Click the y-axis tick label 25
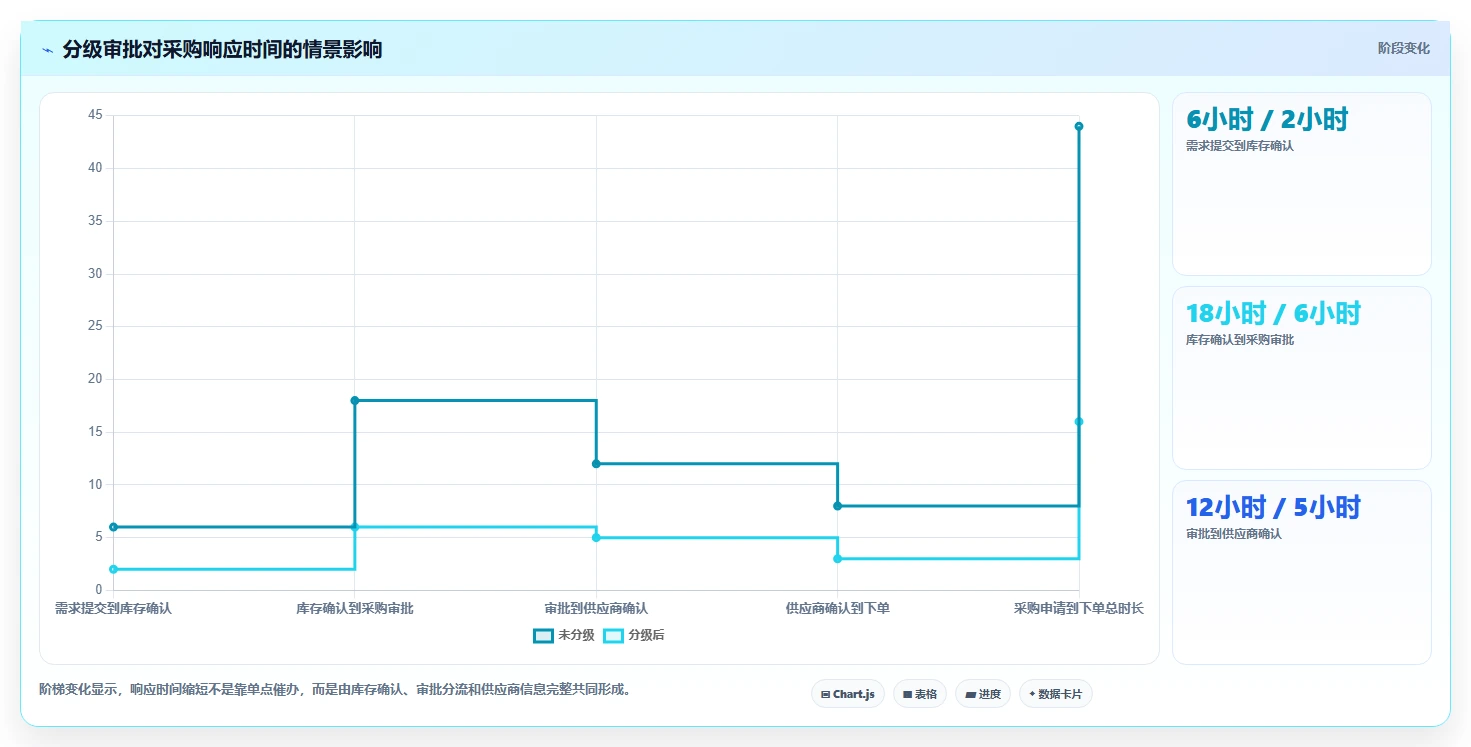Viewport: 1471px width, 747px height. [95, 326]
